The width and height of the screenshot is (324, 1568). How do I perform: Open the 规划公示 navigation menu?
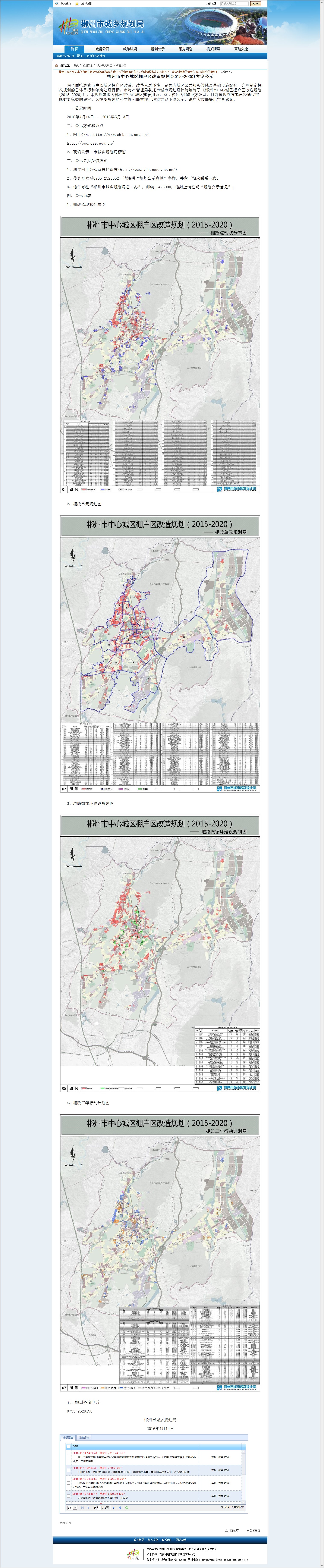158,49
